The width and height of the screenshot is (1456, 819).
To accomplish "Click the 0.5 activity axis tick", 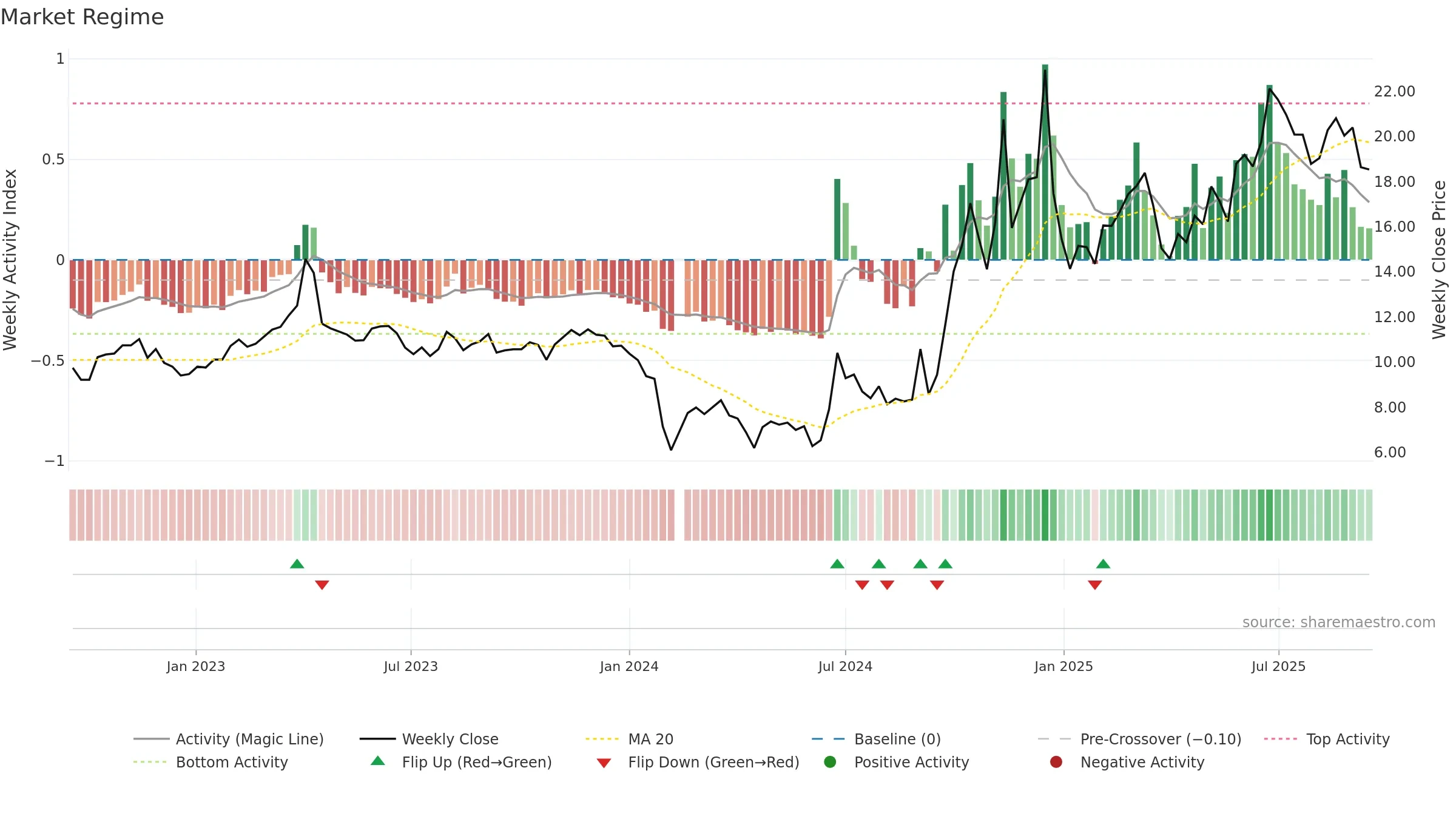I will pos(53,160).
